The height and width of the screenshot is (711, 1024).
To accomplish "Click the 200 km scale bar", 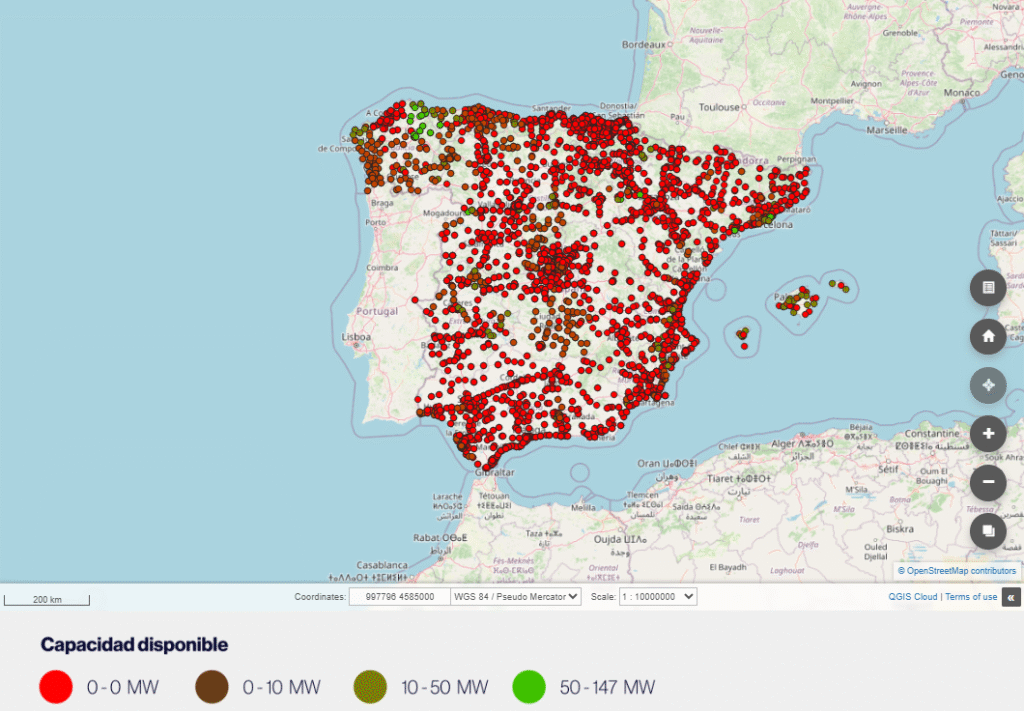I will [x=47, y=600].
